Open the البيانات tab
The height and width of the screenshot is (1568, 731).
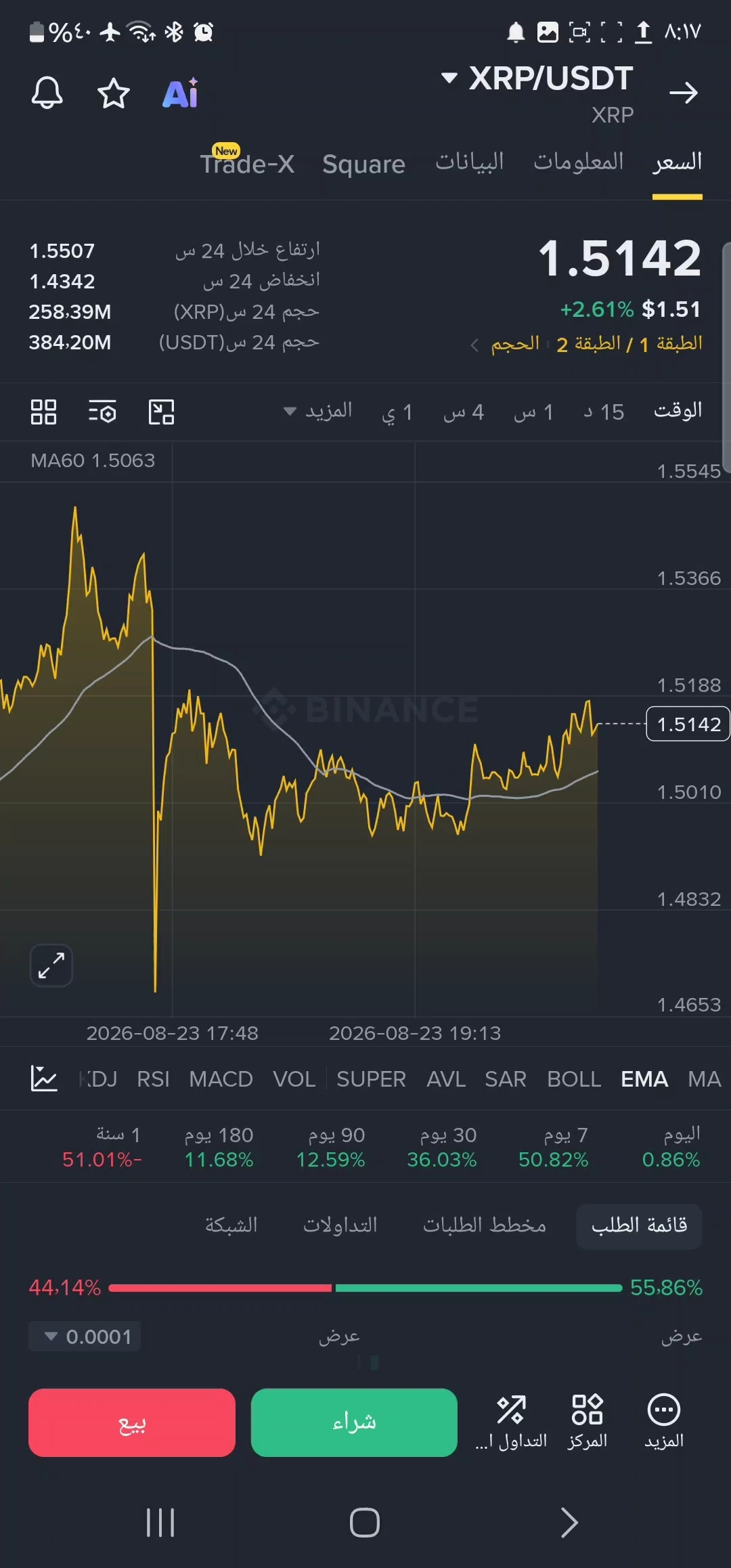[470, 162]
